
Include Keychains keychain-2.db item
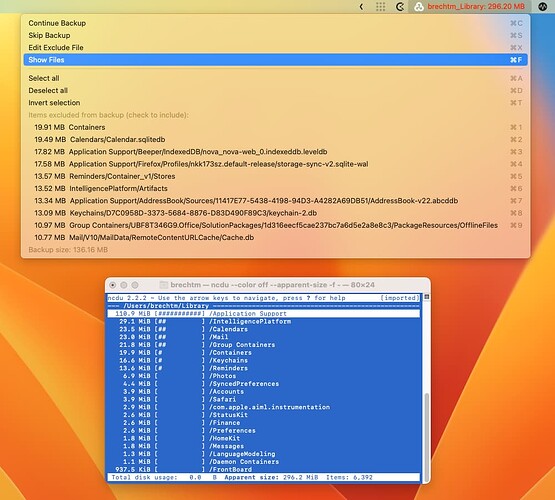[x=275, y=213]
